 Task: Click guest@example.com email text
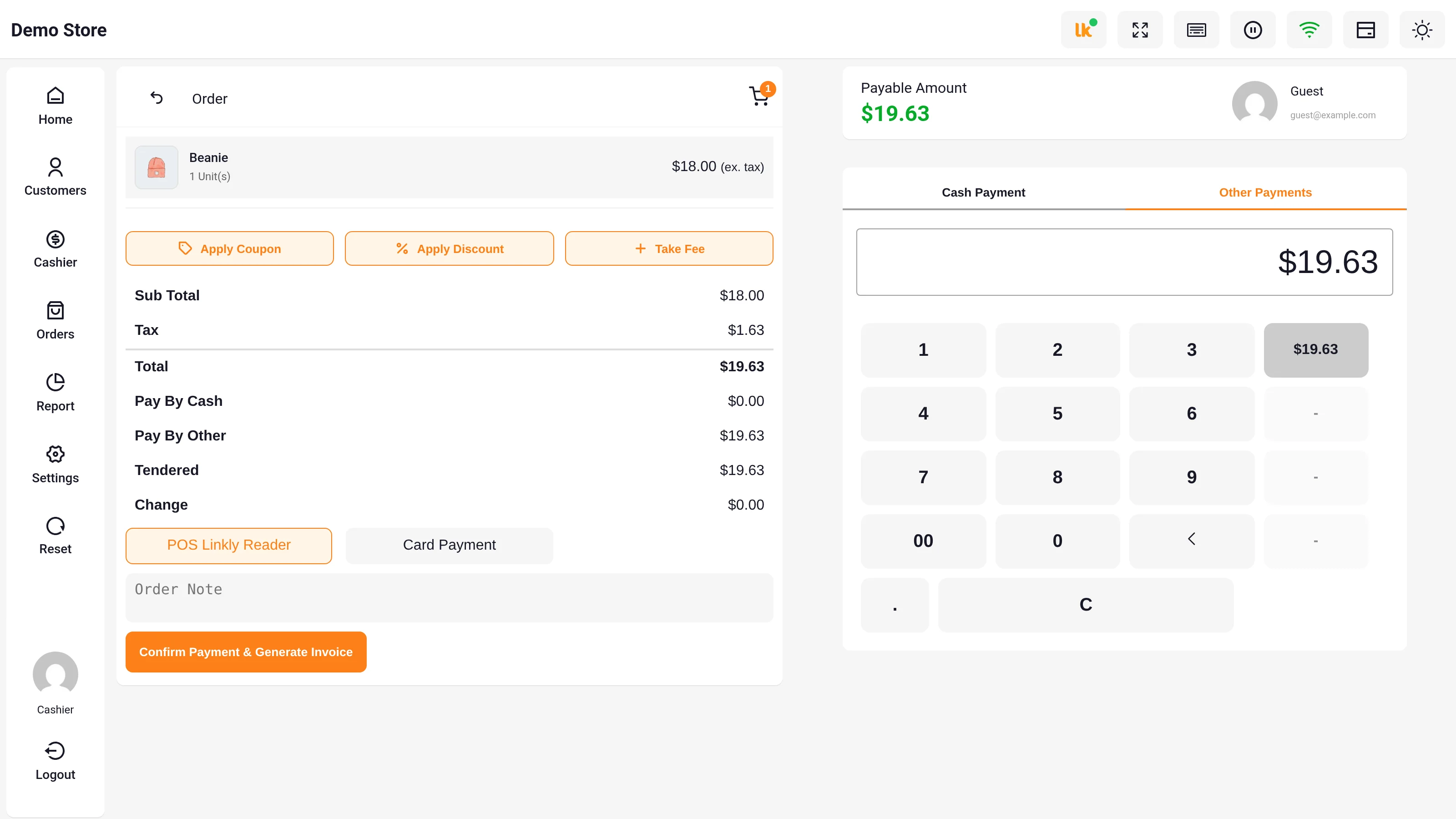(x=1333, y=115)
